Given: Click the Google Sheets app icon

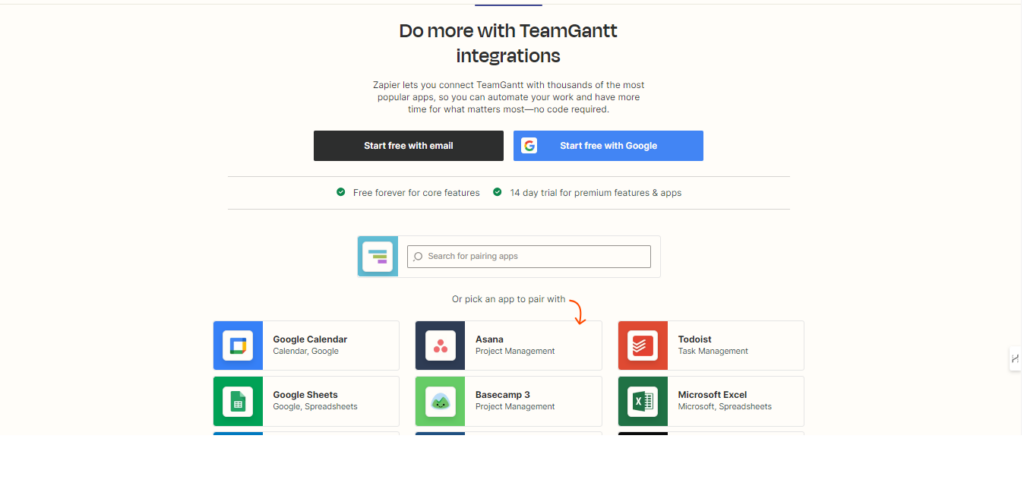Looking at the screenshot, I should point(238,401).
